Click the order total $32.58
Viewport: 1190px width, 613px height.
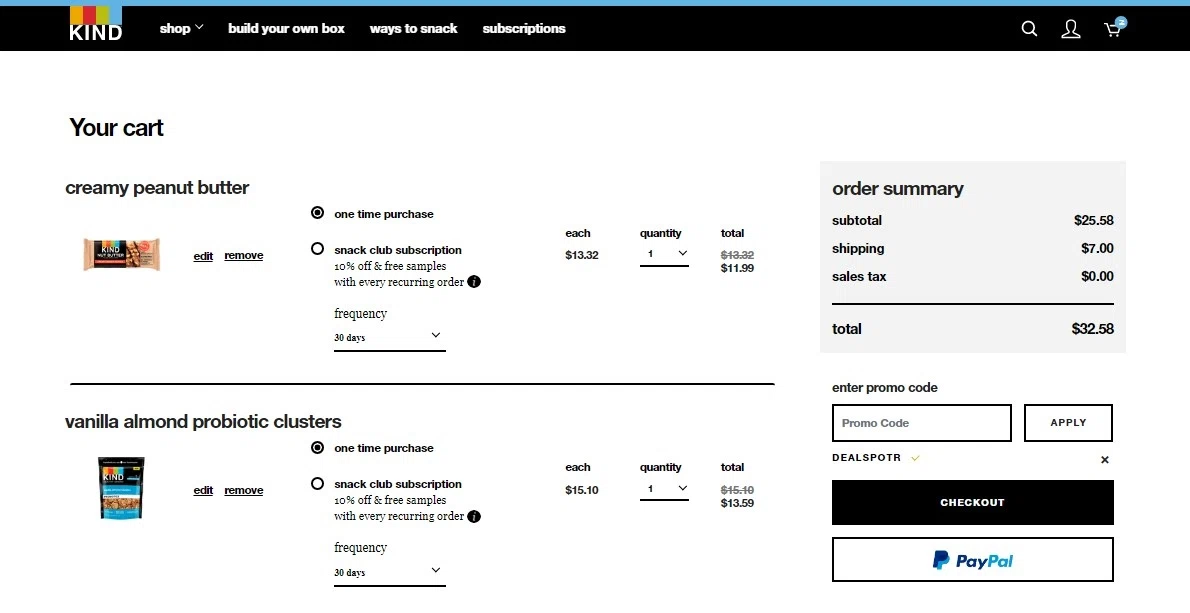coord(1092,329)
